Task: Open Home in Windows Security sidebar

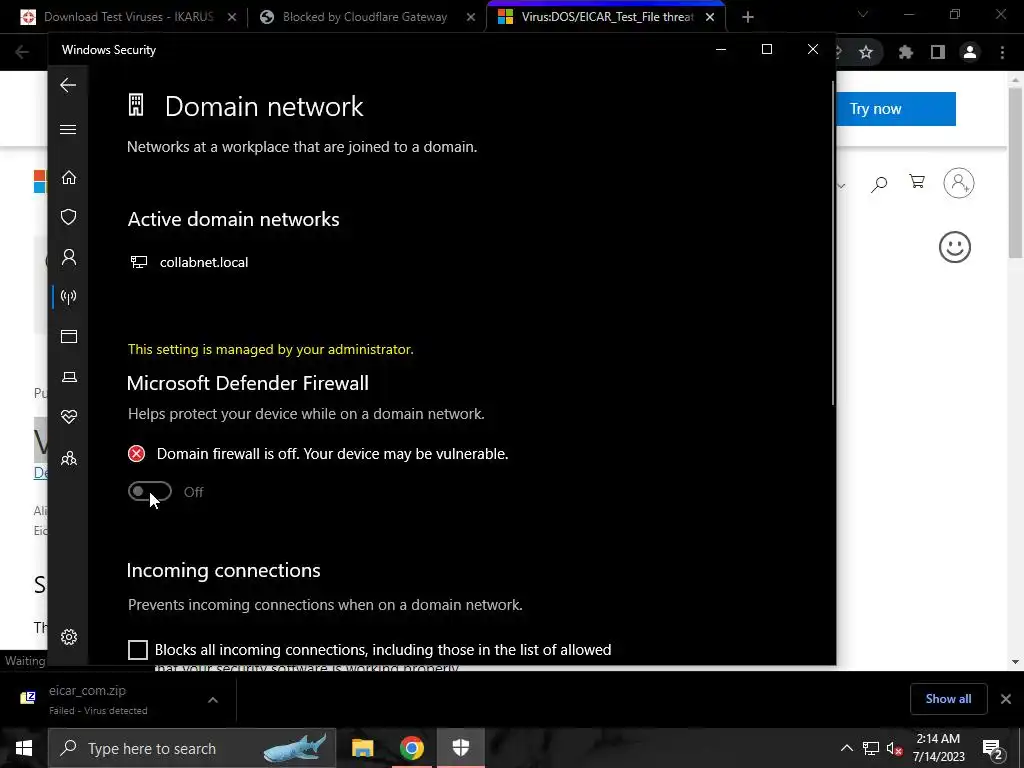Action: click(69, 178)
